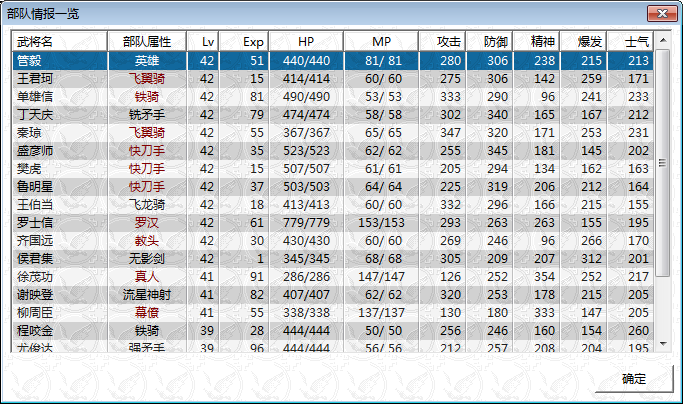Select the 程咬金 row
Screen dimensions: 683x404
pos(333,331)
